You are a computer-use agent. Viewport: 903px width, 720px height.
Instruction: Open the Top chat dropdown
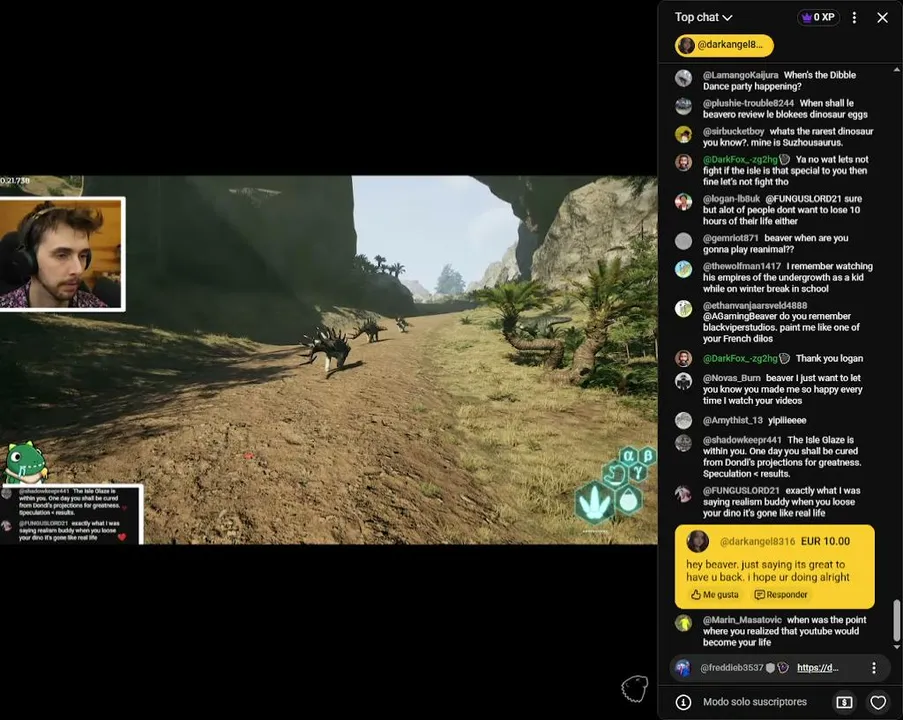point(703,17)
